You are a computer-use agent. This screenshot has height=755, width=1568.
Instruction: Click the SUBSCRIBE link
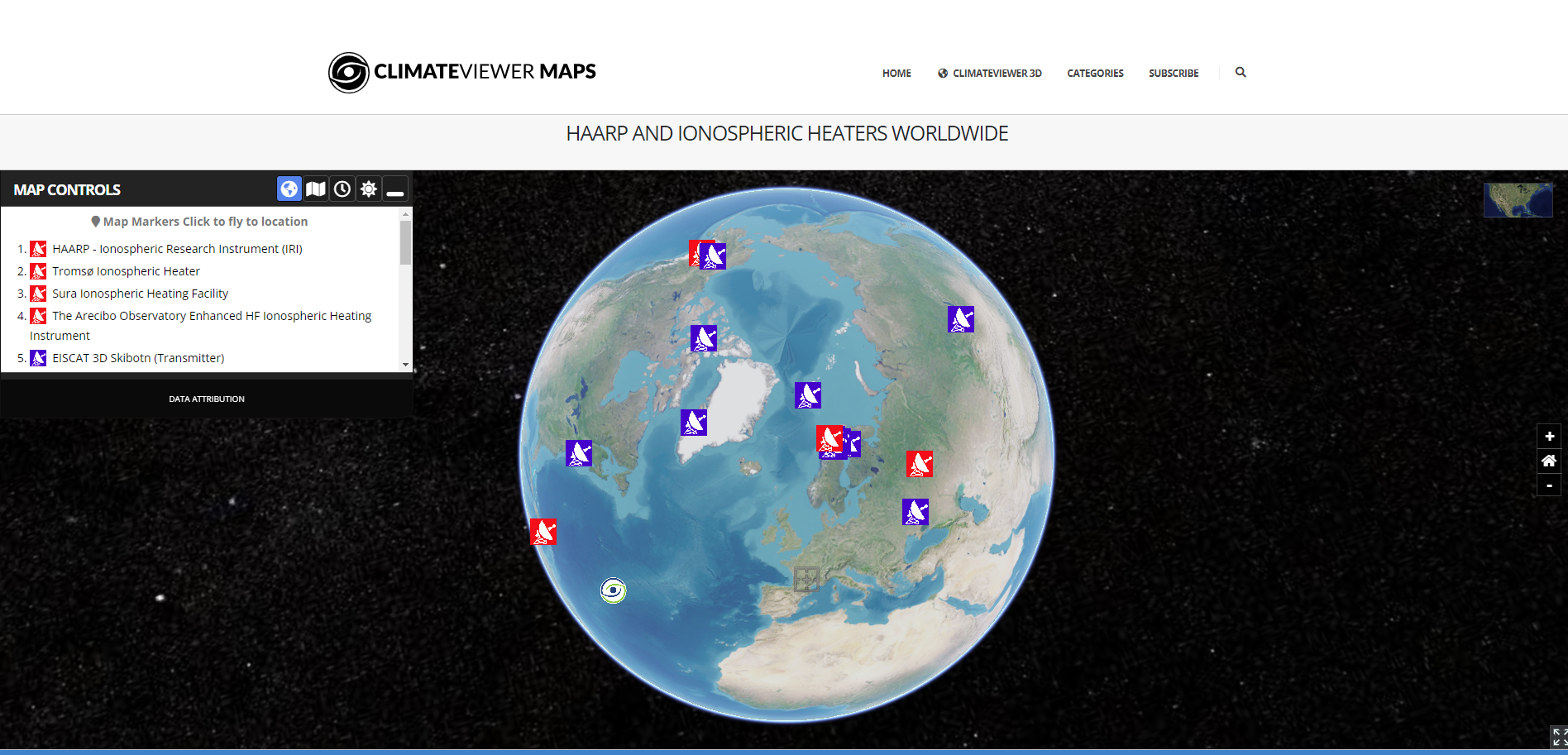tap(1173, 74)
